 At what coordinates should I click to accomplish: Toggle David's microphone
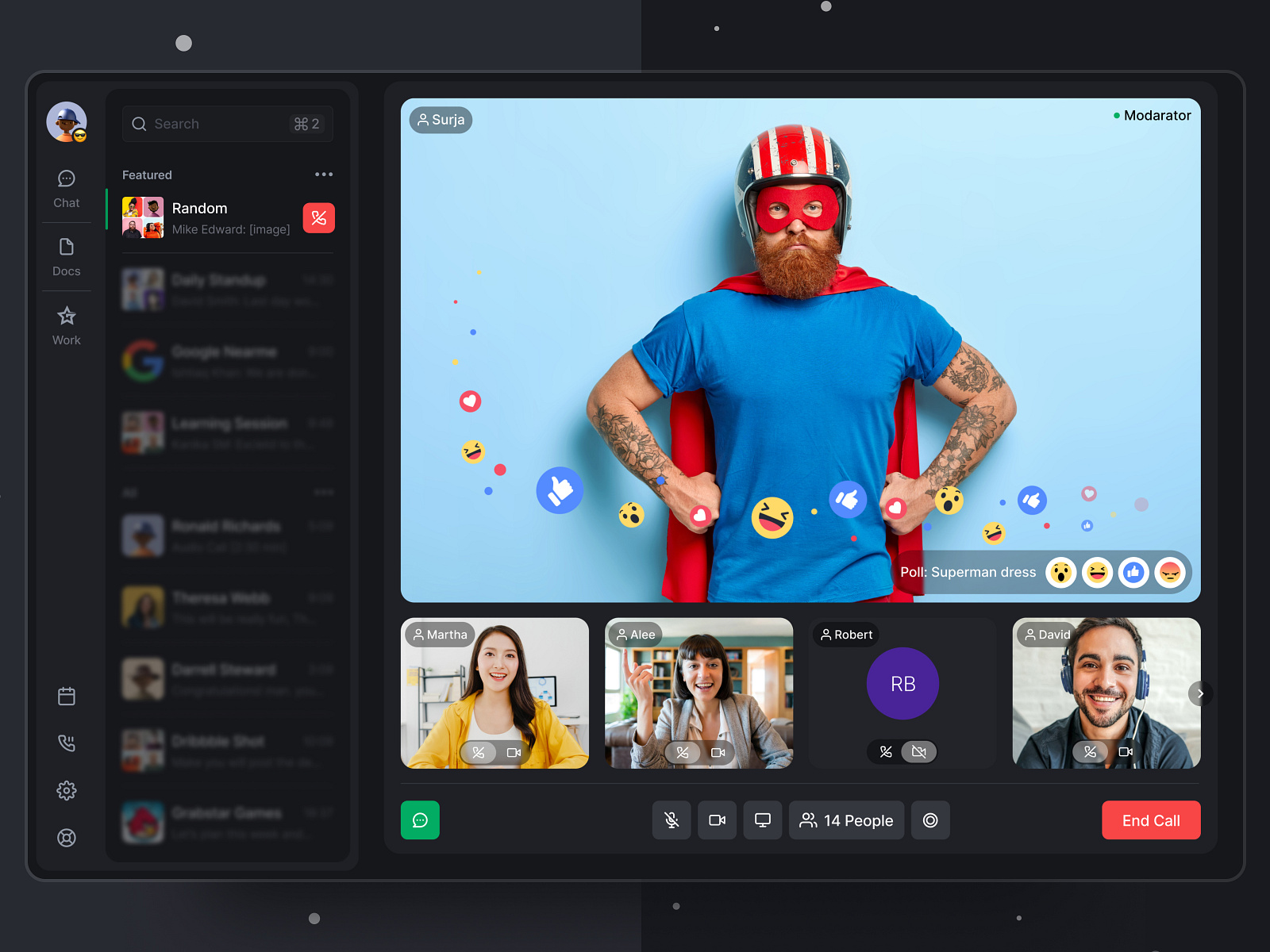pyautogui.click(x=1091, y=751)
